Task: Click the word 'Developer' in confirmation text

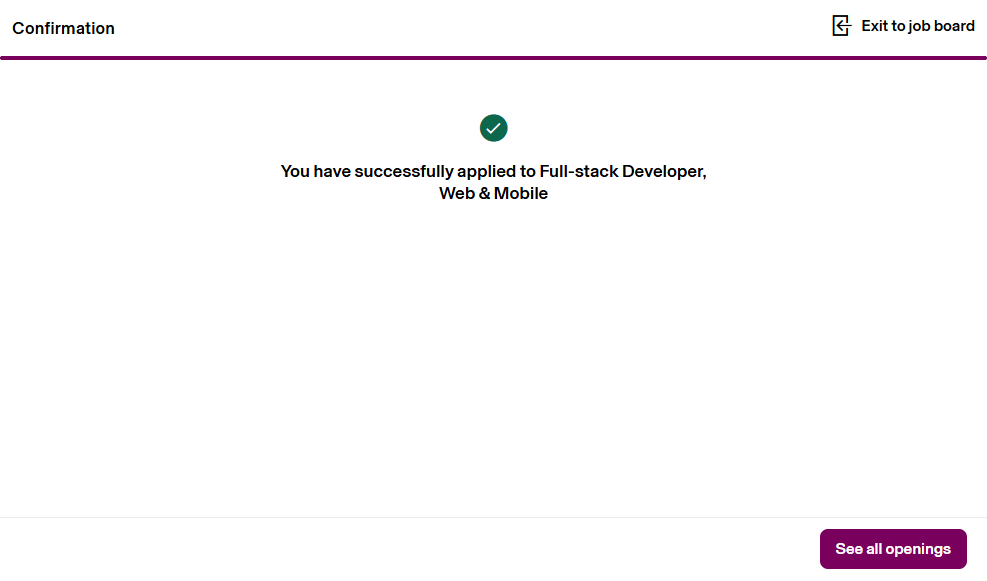Action: tap(664, 171)
